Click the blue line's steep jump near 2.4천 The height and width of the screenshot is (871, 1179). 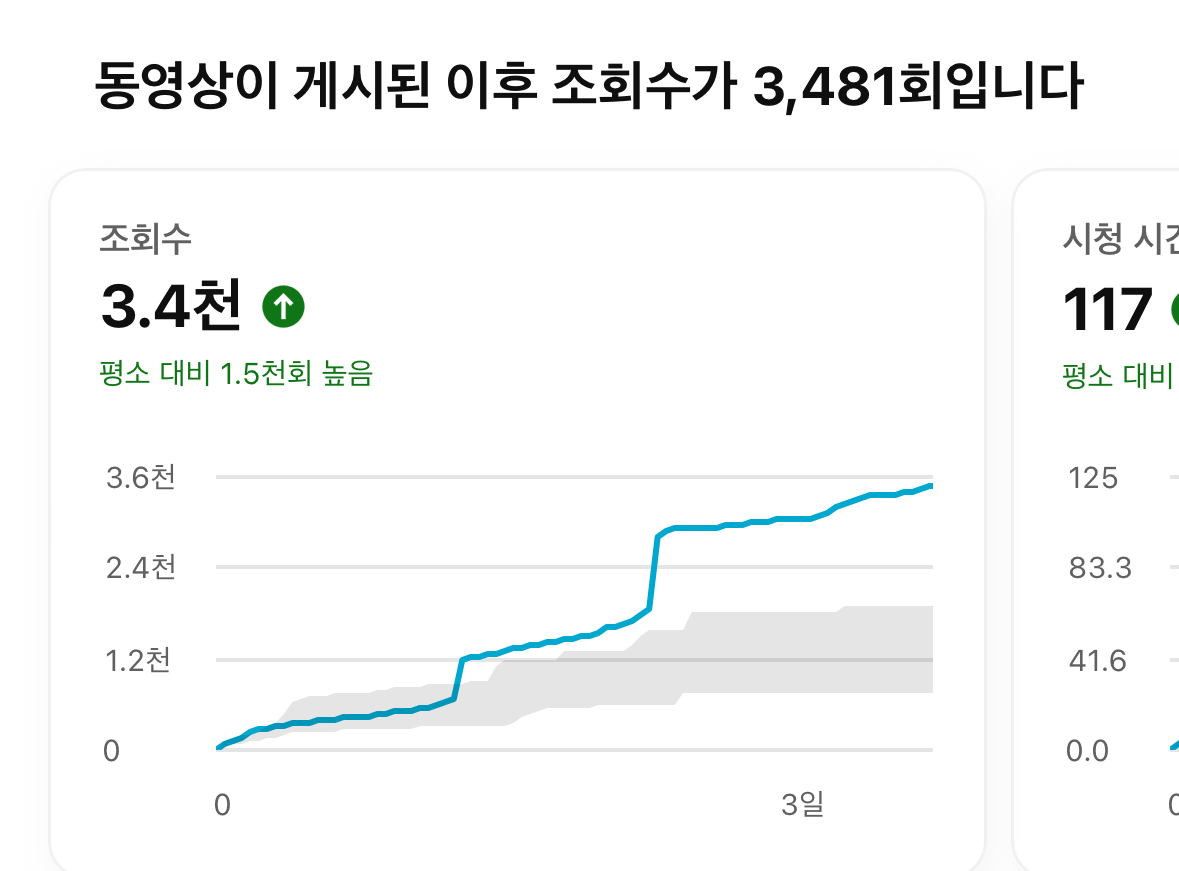point(653,572)
